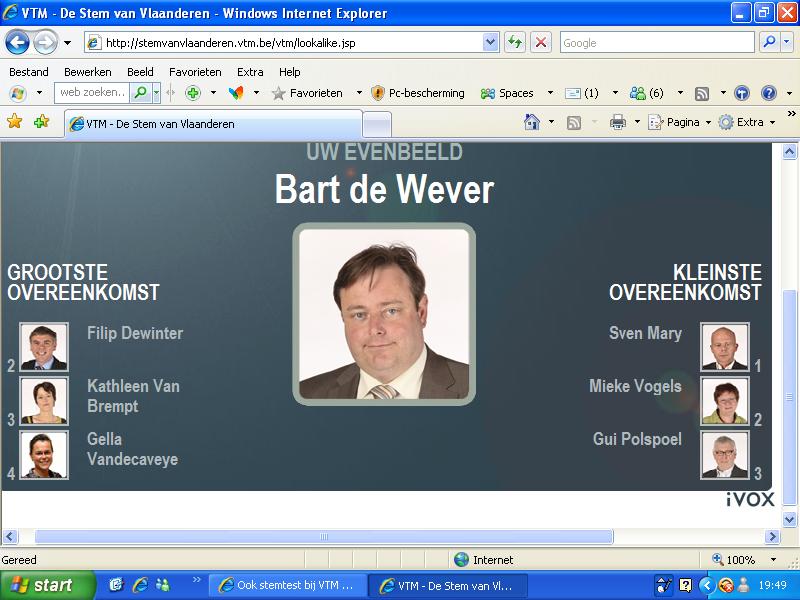Viewport: 800px width, 600px height.
Task: Click the 'web zoeken' toolbar search field
Action: click(x=92, y=92)
